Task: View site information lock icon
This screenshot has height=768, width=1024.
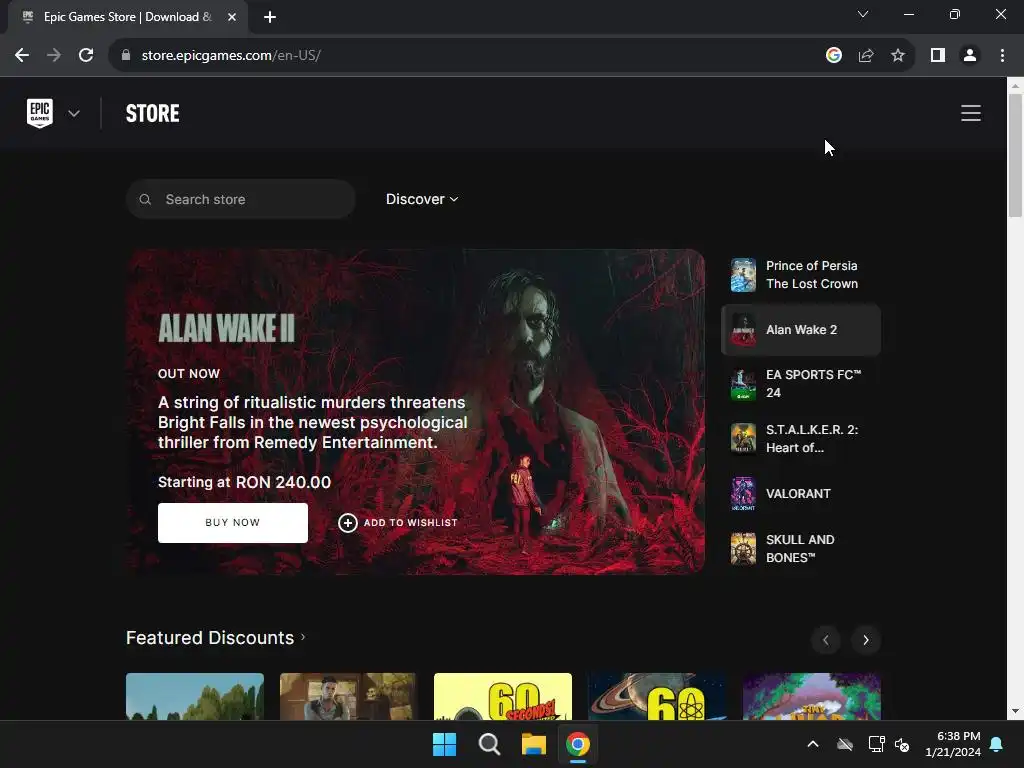Action: (126, 56)
